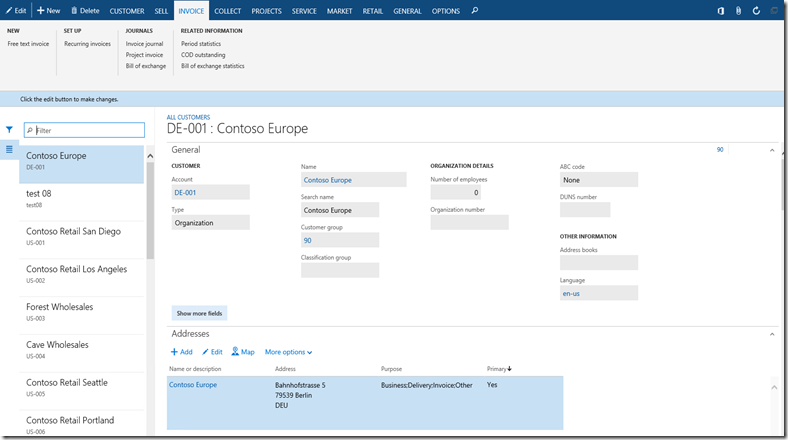Click the Classification group field
This screenshot has width=788, height=440.
tap(340, 270)
